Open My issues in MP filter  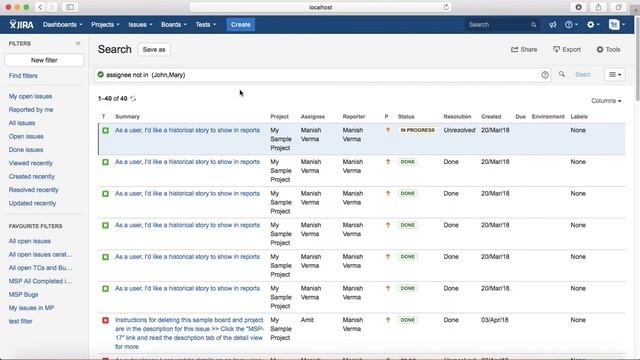31,308
